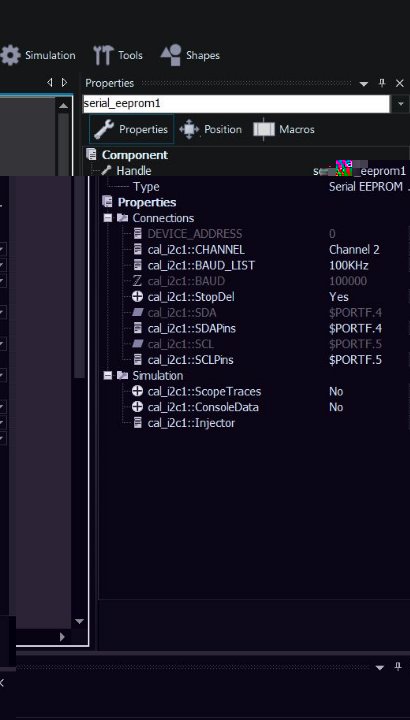Select the Type property row
This screenshot has height=720, width=410.
click(x=146, y=187)
